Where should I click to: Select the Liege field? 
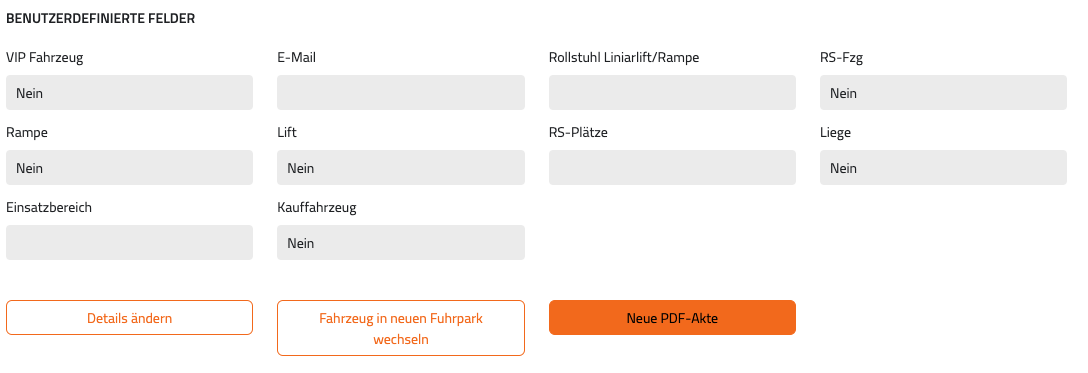[943, 168]
